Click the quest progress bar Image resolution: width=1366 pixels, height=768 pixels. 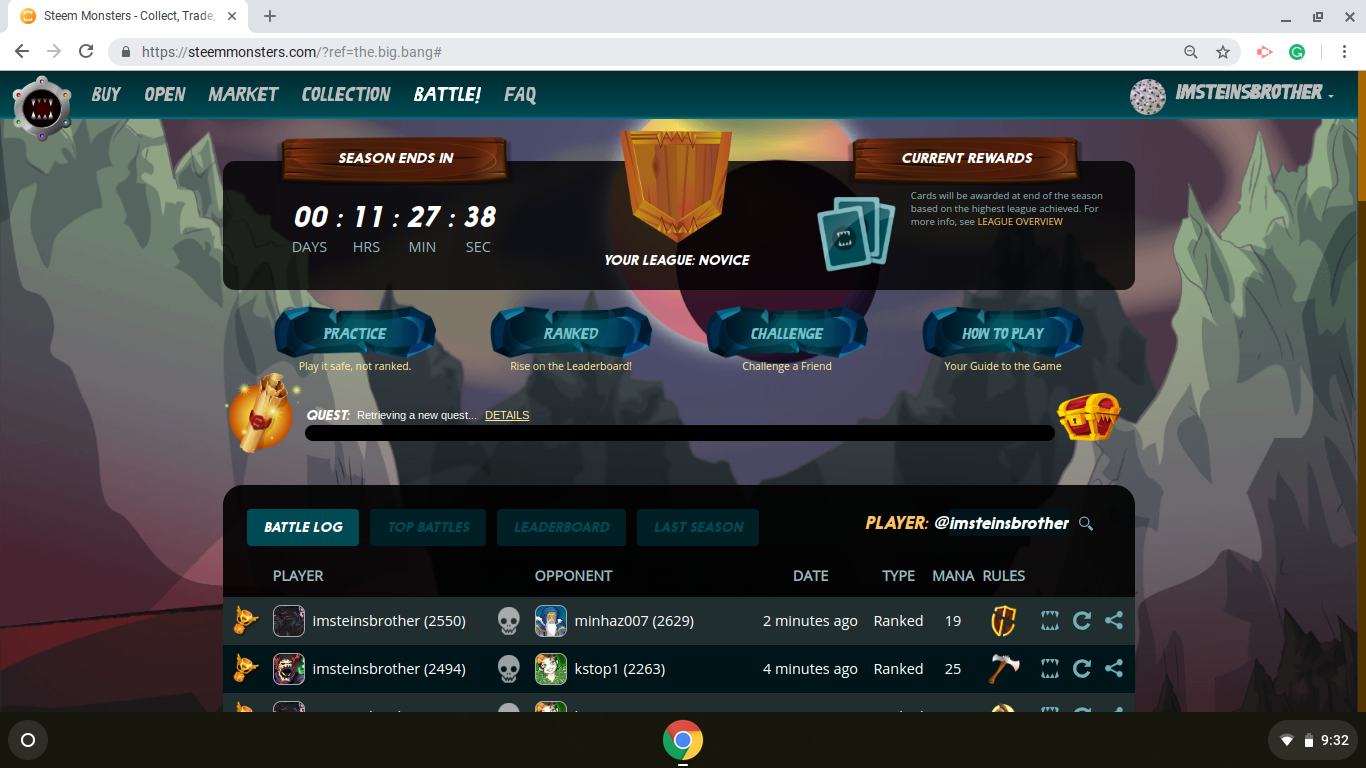(680, 433)
